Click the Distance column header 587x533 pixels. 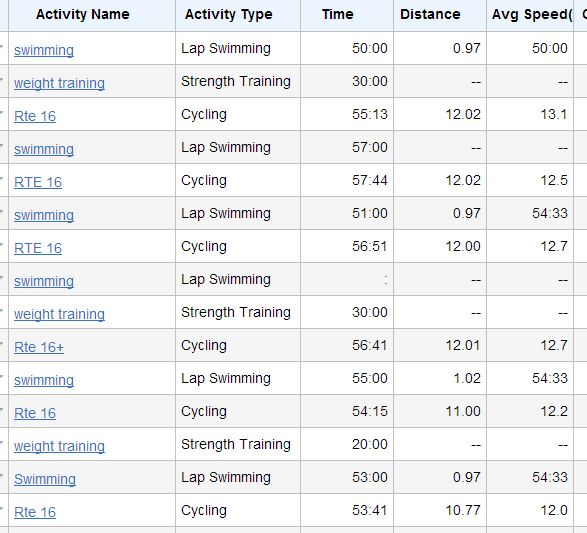point(430,14)
